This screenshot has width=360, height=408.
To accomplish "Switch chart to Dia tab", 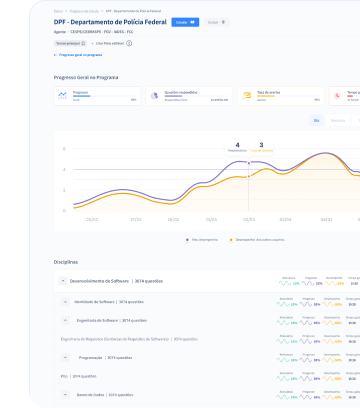I will coord(317,120).
